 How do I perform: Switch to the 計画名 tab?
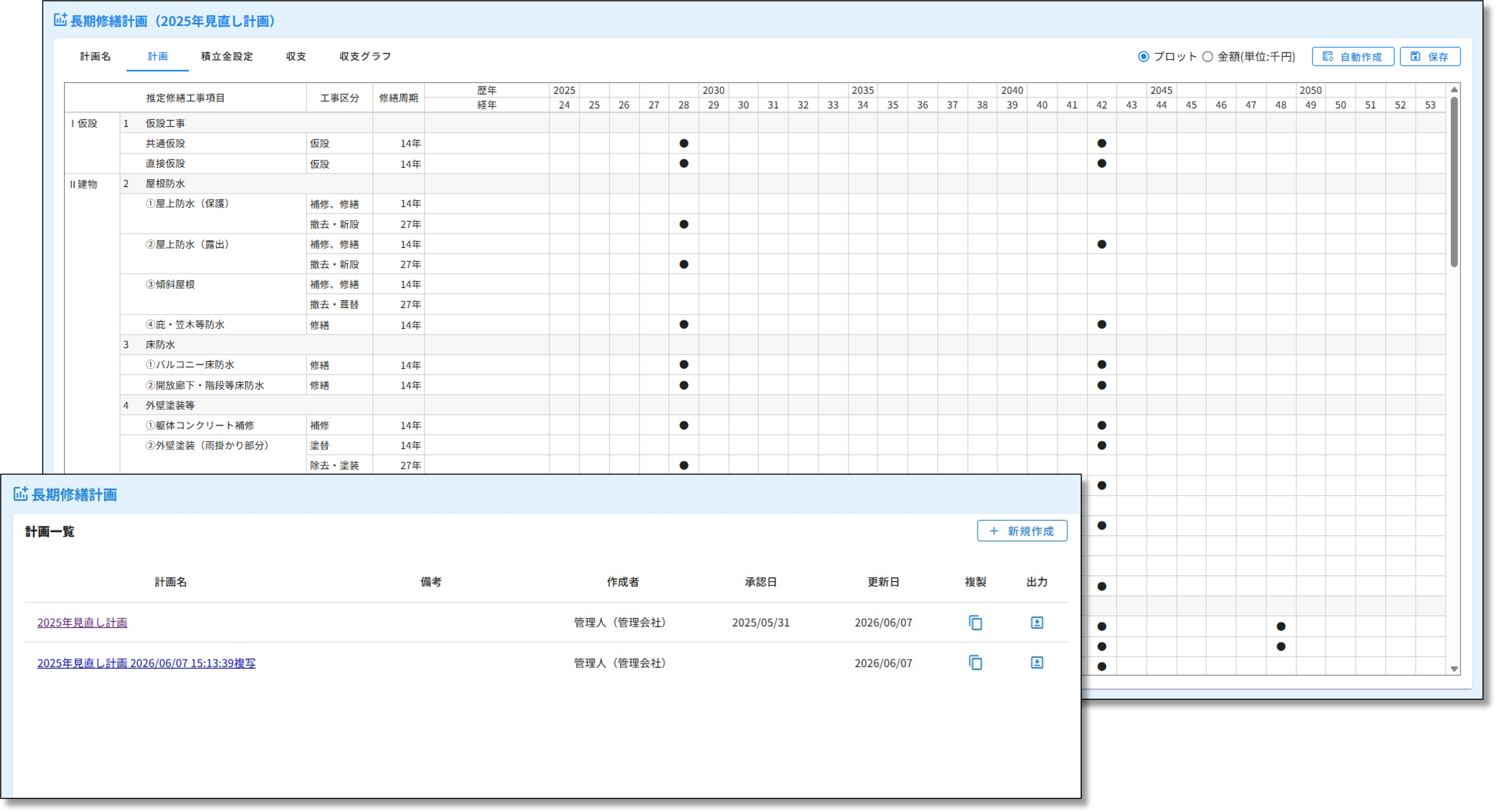point(95,56)
